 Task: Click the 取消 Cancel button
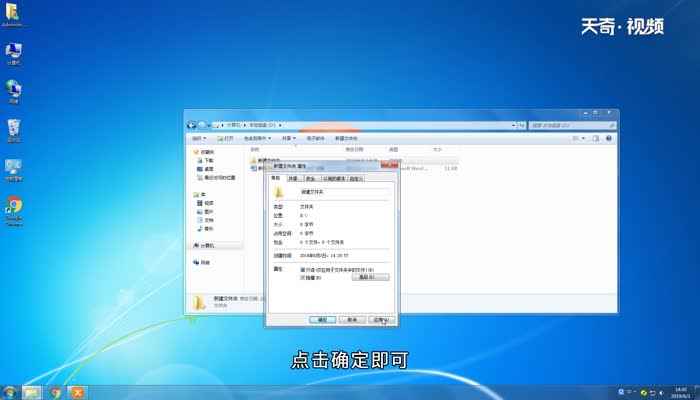coord(352,320)
